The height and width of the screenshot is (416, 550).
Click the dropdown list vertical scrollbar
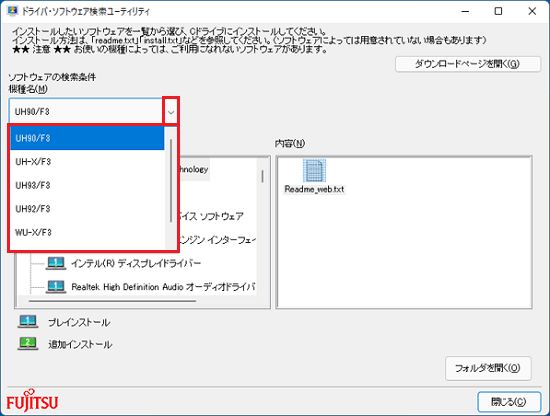171,181
